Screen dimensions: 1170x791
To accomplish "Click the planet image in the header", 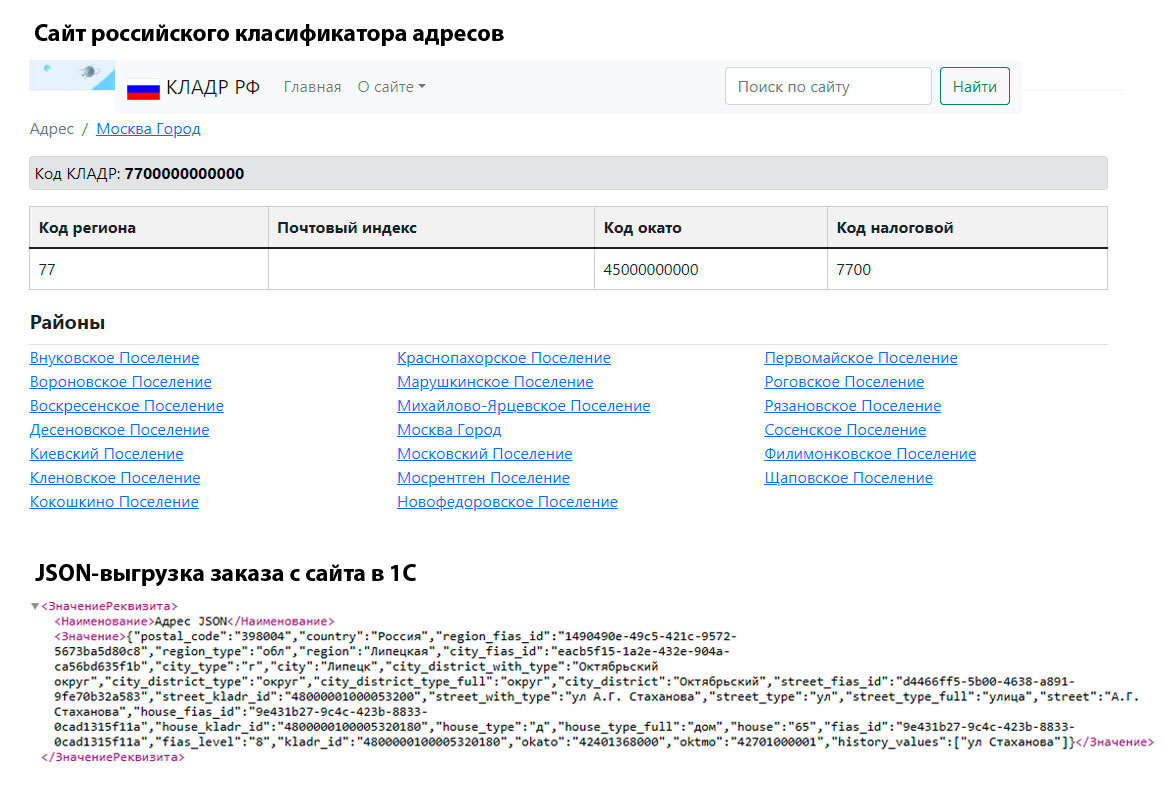I will [x=86, y=72].
